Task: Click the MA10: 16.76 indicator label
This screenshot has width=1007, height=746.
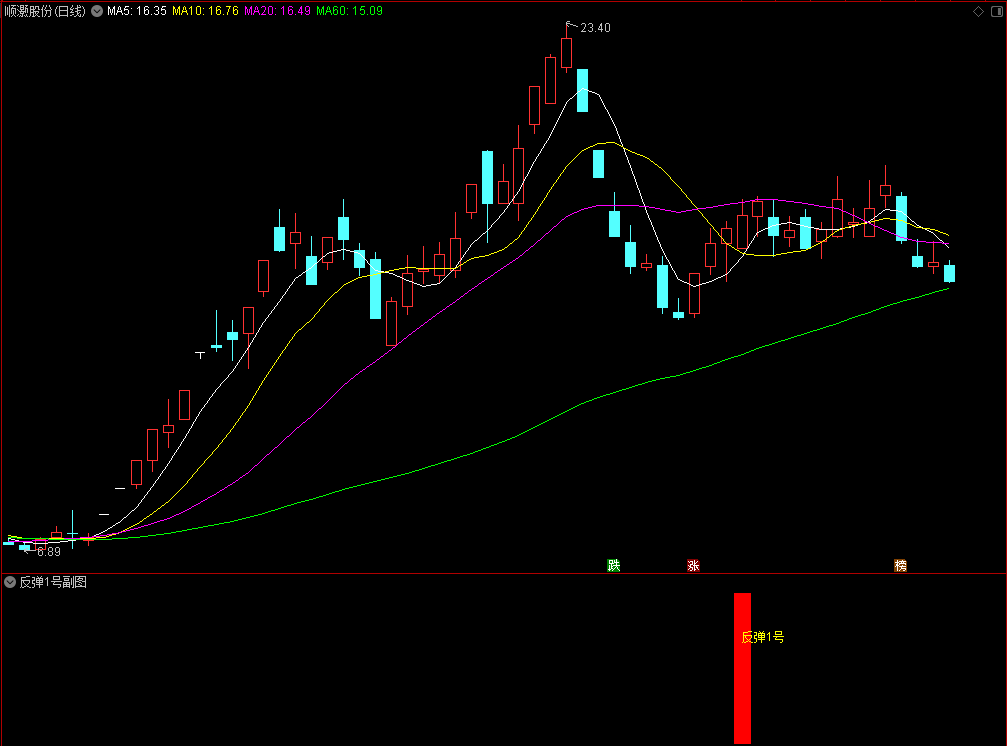Action: (x=206, y=11)
